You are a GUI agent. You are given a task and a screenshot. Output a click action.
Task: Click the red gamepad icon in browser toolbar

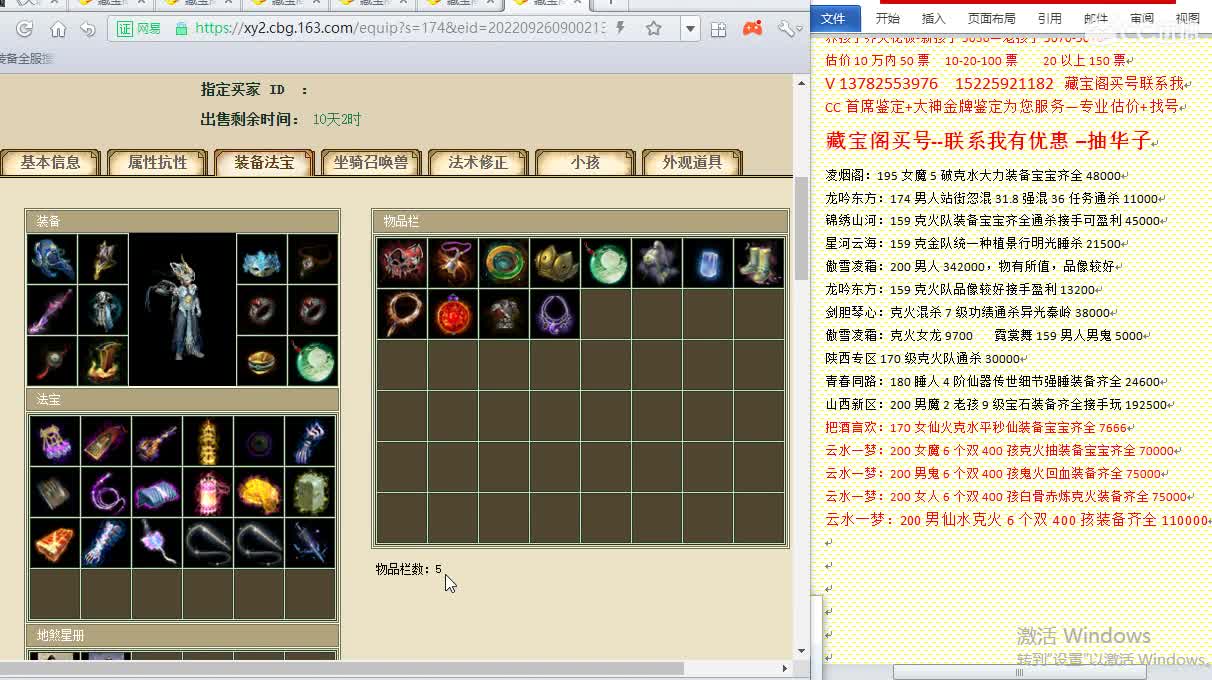[x=752, y=29]
